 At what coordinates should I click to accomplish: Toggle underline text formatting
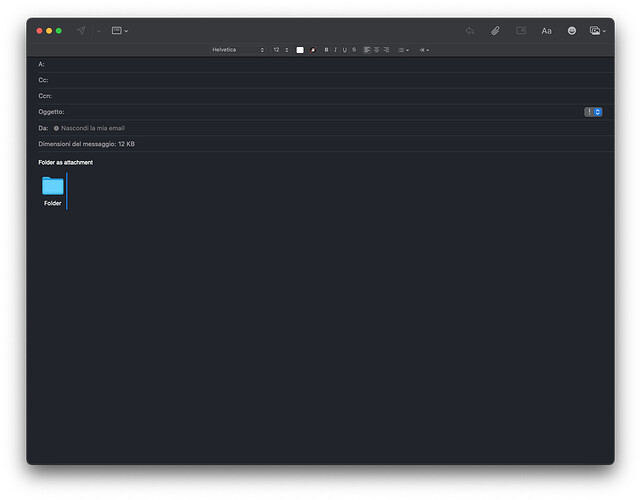coord(344,49)
